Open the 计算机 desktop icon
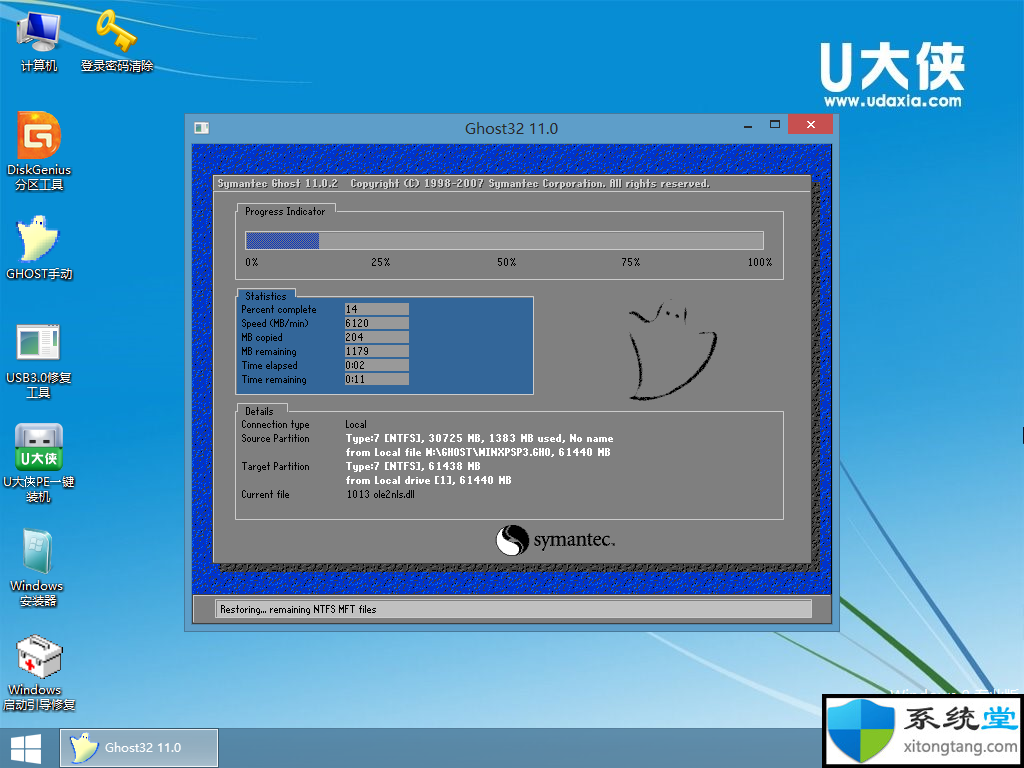 coord(39,40)
